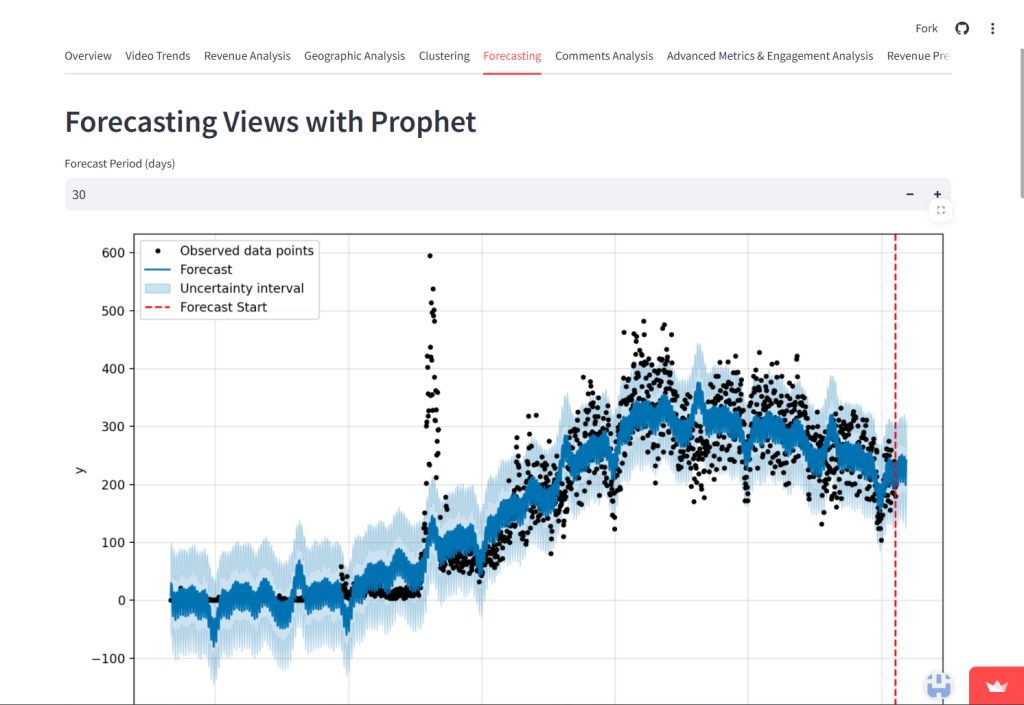Switch to the Overview tab
This screenshot has width=1024, height=705.
(88, 56)
